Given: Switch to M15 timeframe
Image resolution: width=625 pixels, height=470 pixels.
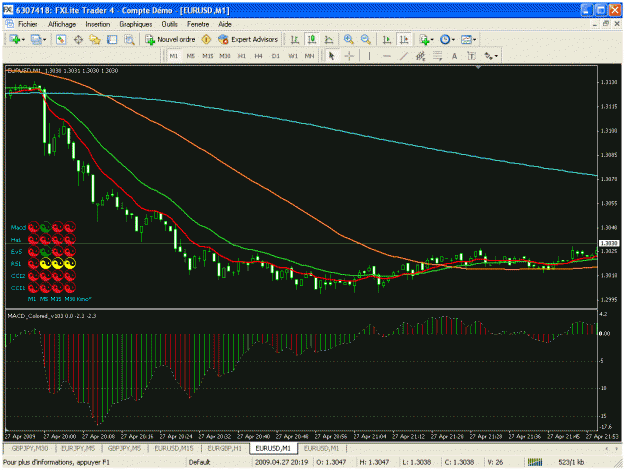Looking at the screenshot, I should [x=208, y=56].
